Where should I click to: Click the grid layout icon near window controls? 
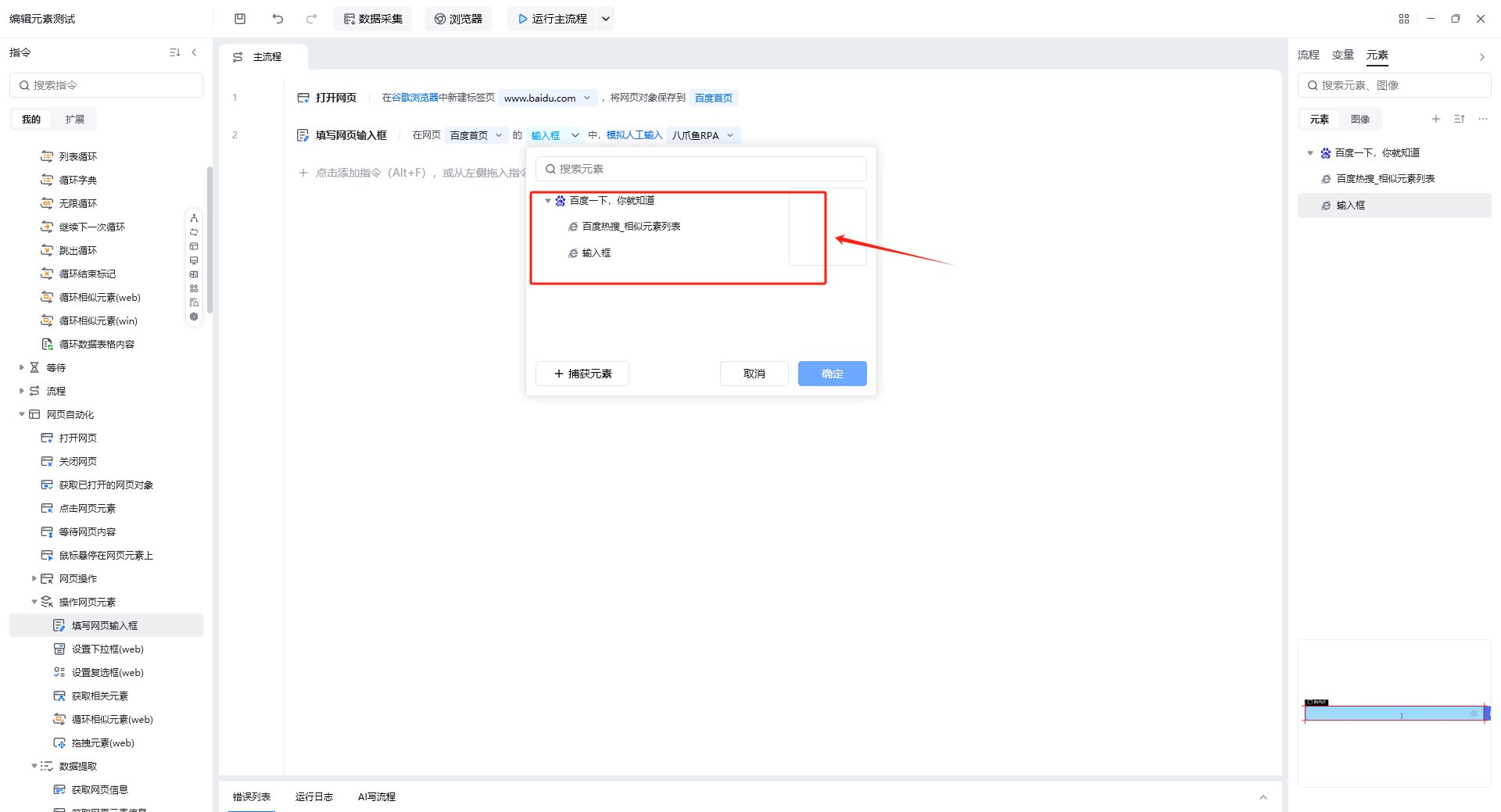click(x=1404, y=19)
